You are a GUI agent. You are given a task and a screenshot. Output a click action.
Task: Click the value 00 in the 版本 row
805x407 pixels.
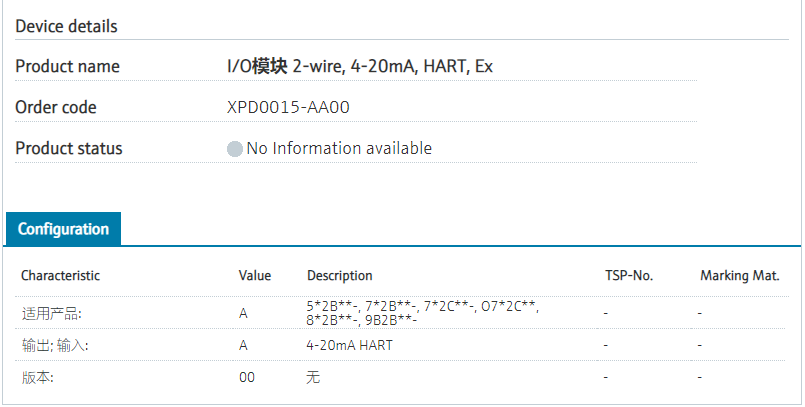coord(247,377)
